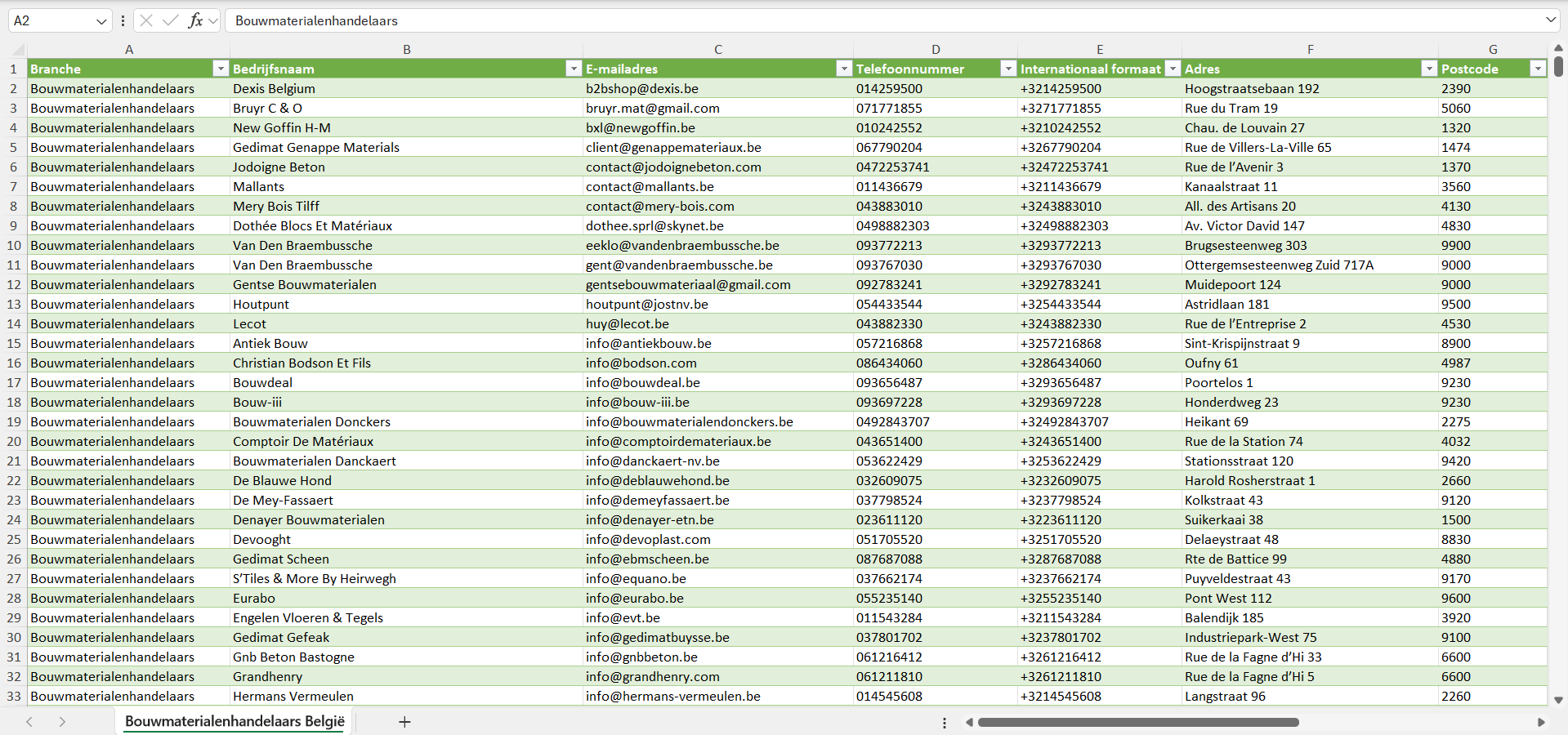1568x735 pixels.
Task: Select row 15 header
Action: coord(14,343)
